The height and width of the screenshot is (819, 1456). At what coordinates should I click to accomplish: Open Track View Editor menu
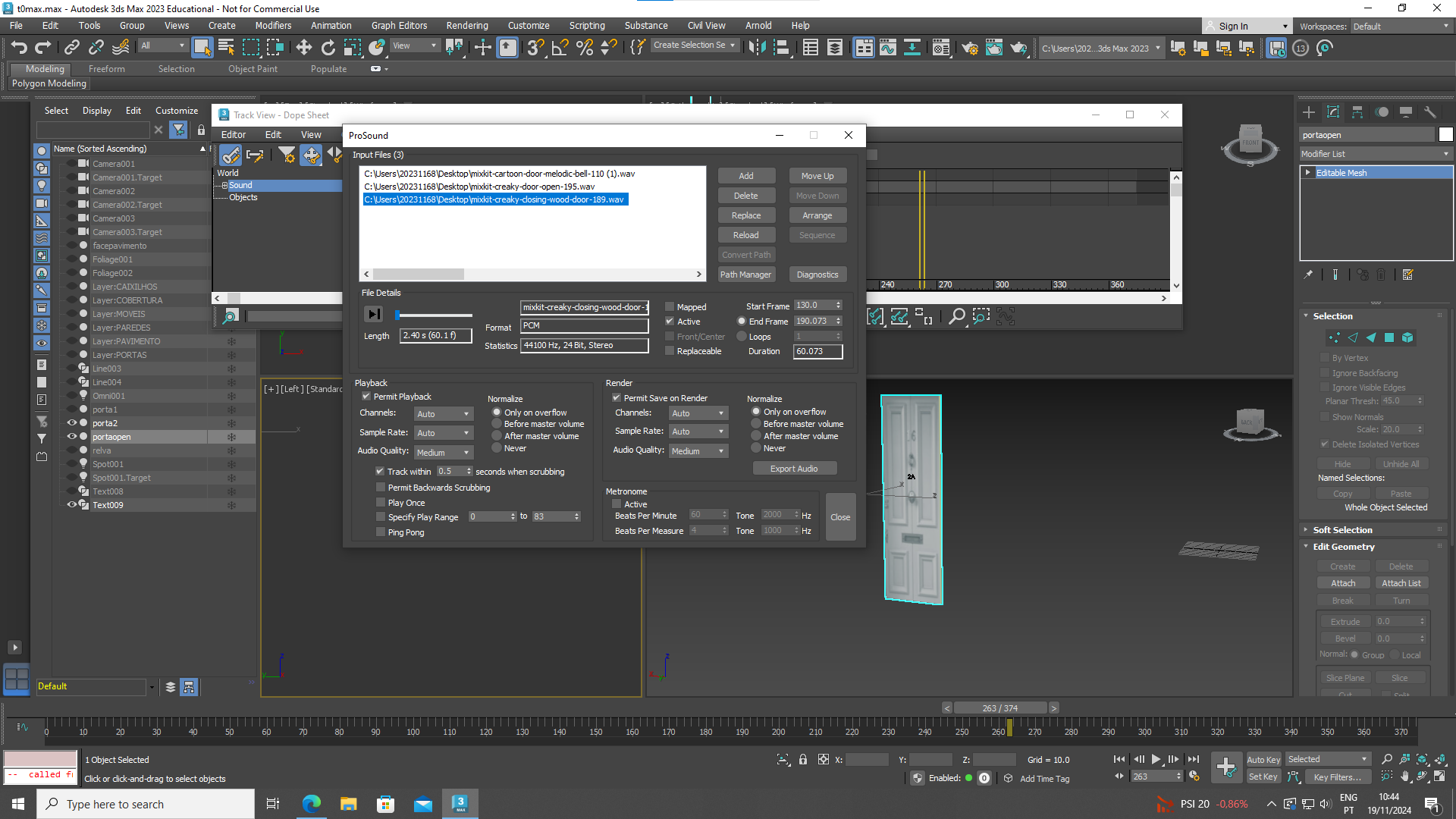tap(234, 135)
